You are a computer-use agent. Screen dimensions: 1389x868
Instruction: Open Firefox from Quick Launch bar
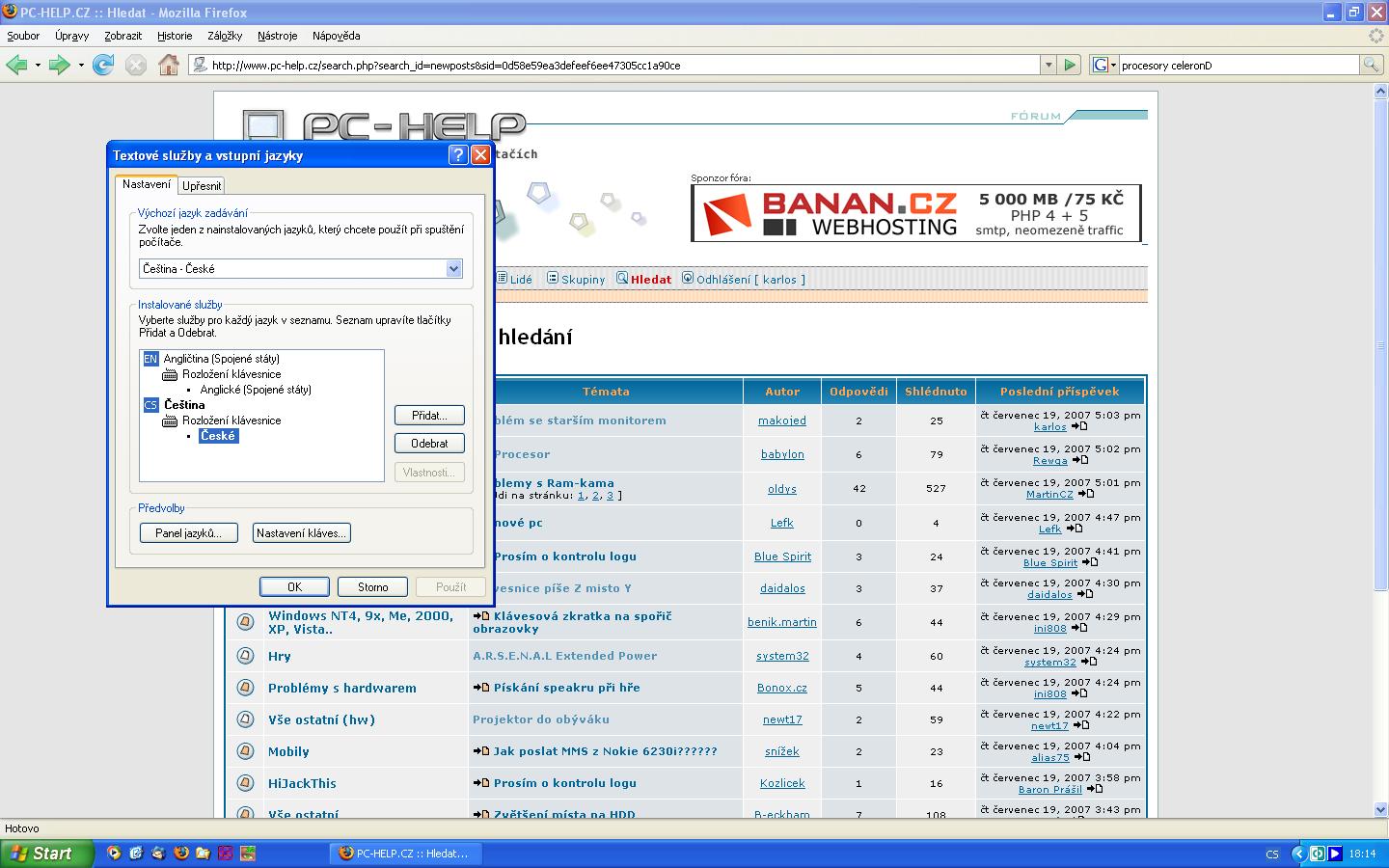click(180, 854)
